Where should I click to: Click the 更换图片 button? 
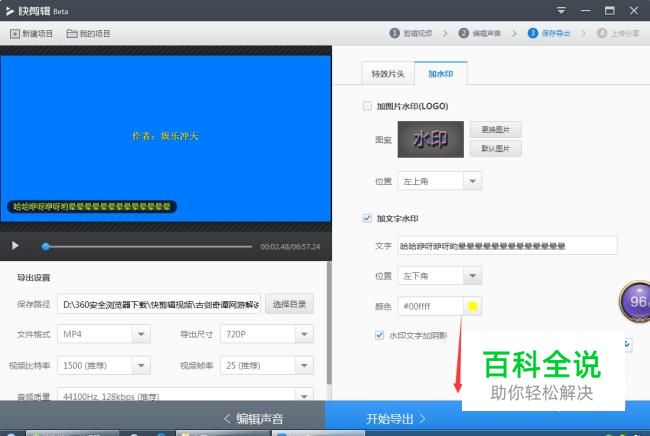[x=495, y=130]
